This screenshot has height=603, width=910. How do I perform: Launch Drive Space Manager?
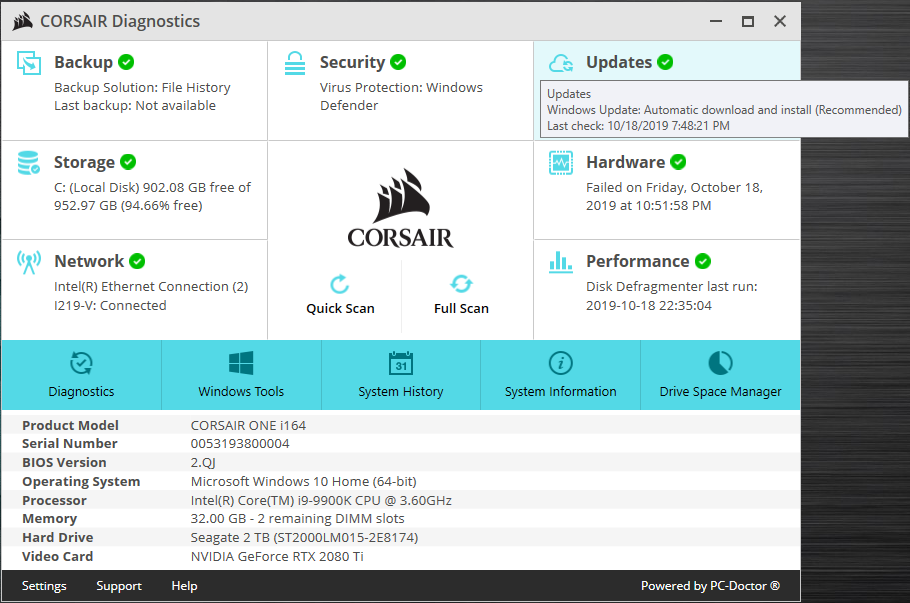(x=720, y=375)
